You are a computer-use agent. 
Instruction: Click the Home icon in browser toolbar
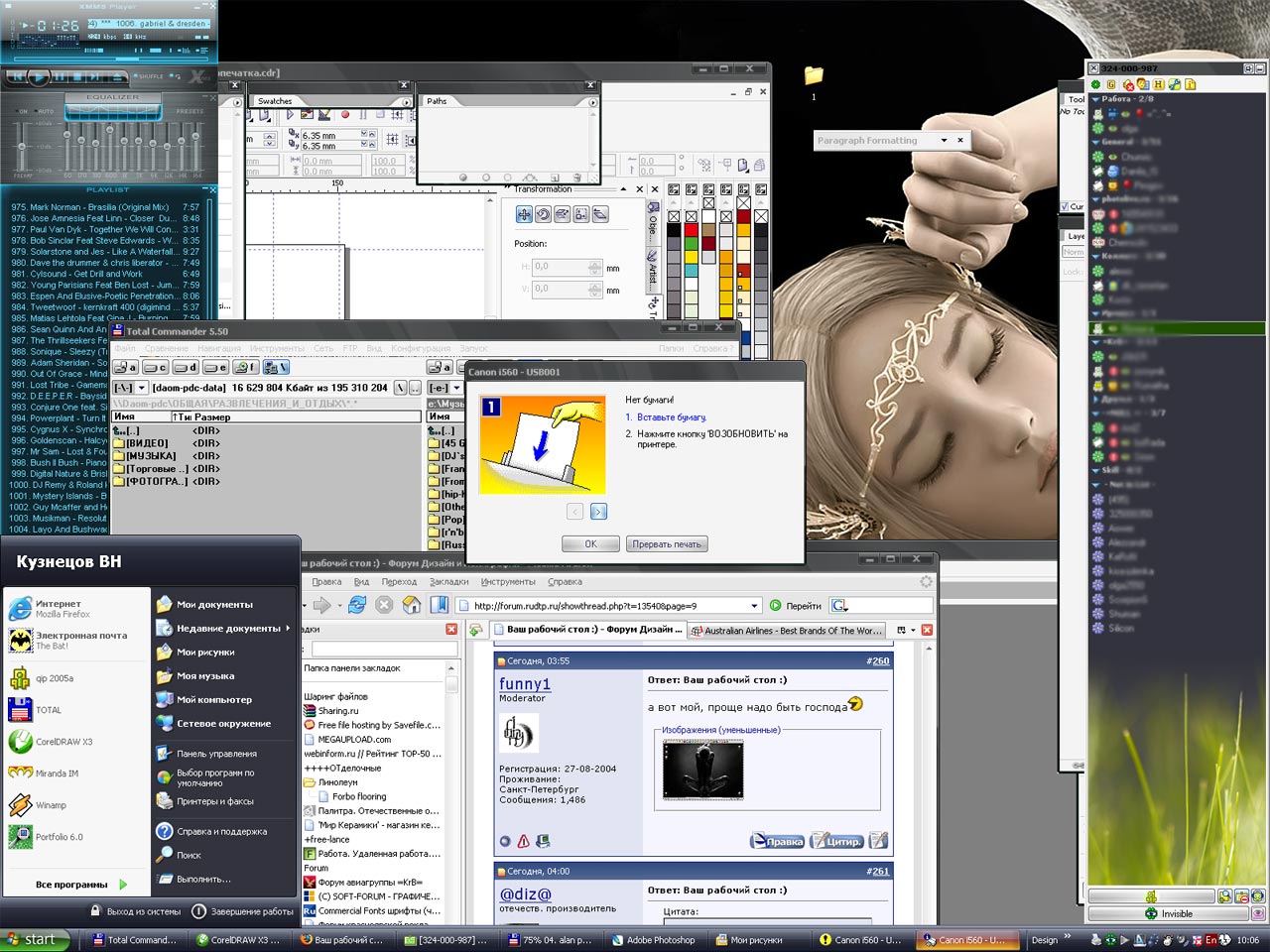[412, 605]
